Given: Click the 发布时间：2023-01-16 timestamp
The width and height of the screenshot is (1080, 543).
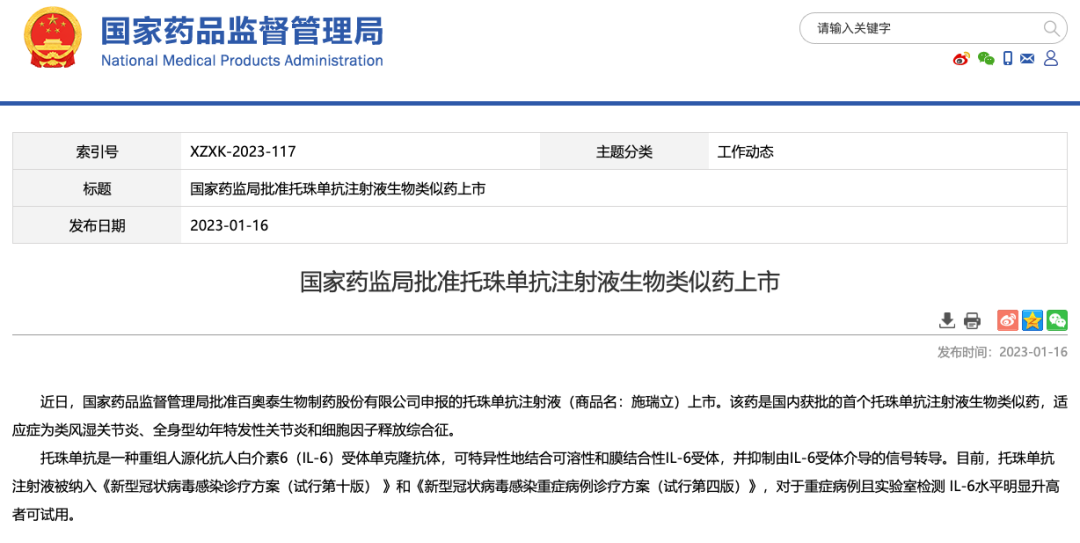Looking at the screenshot, I should (1002, 352).
